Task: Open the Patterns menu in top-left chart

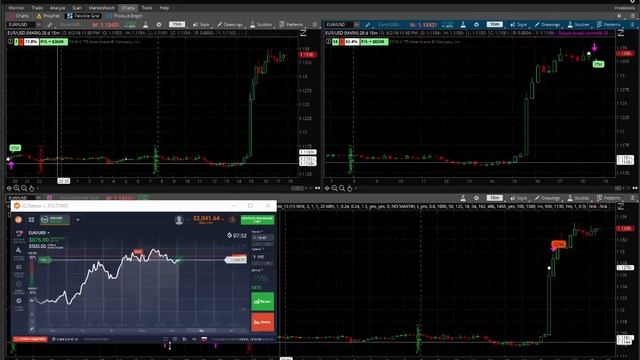Action: click(291, 24)
